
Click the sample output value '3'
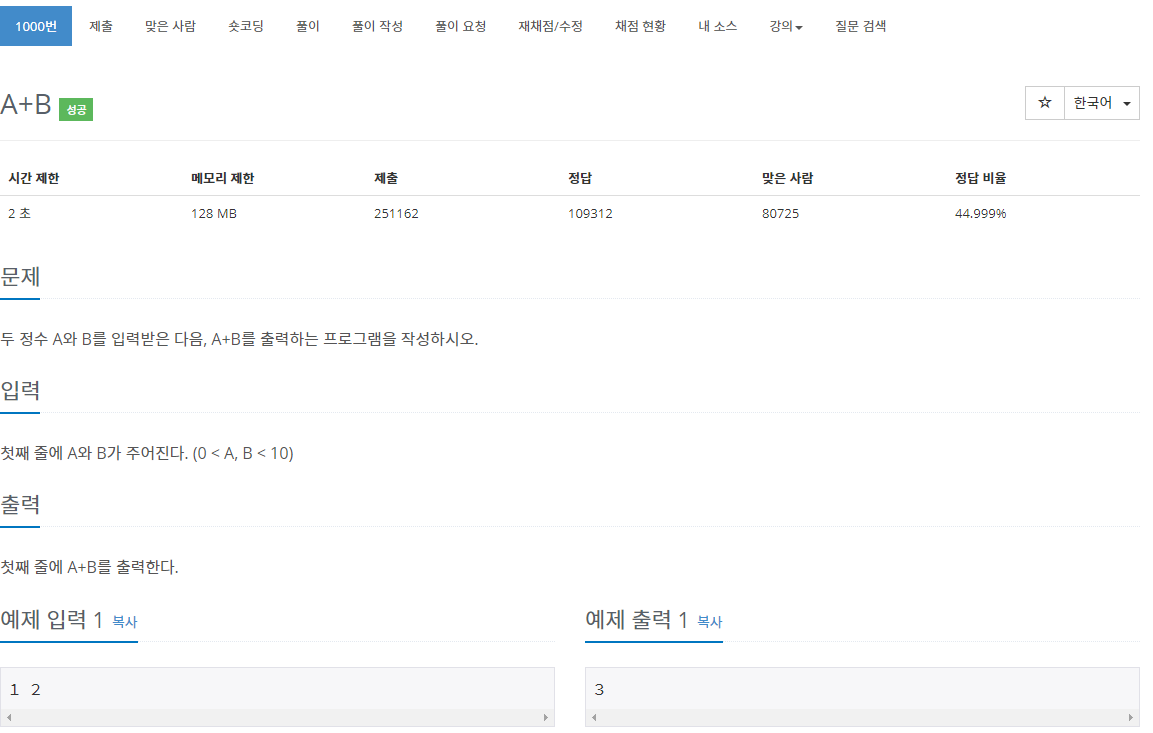click(599, 690)
